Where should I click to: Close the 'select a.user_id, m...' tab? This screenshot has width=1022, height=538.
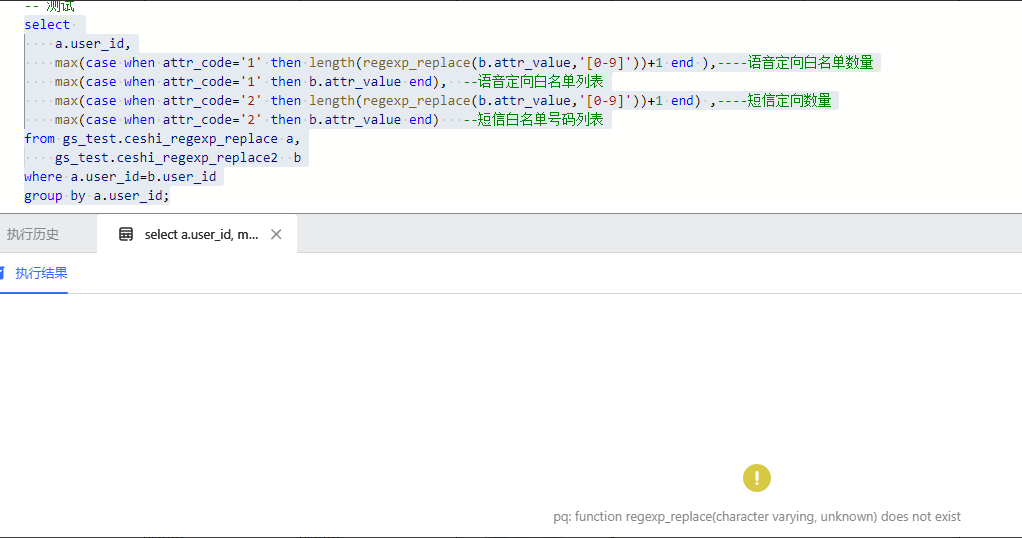coord(276,234)
